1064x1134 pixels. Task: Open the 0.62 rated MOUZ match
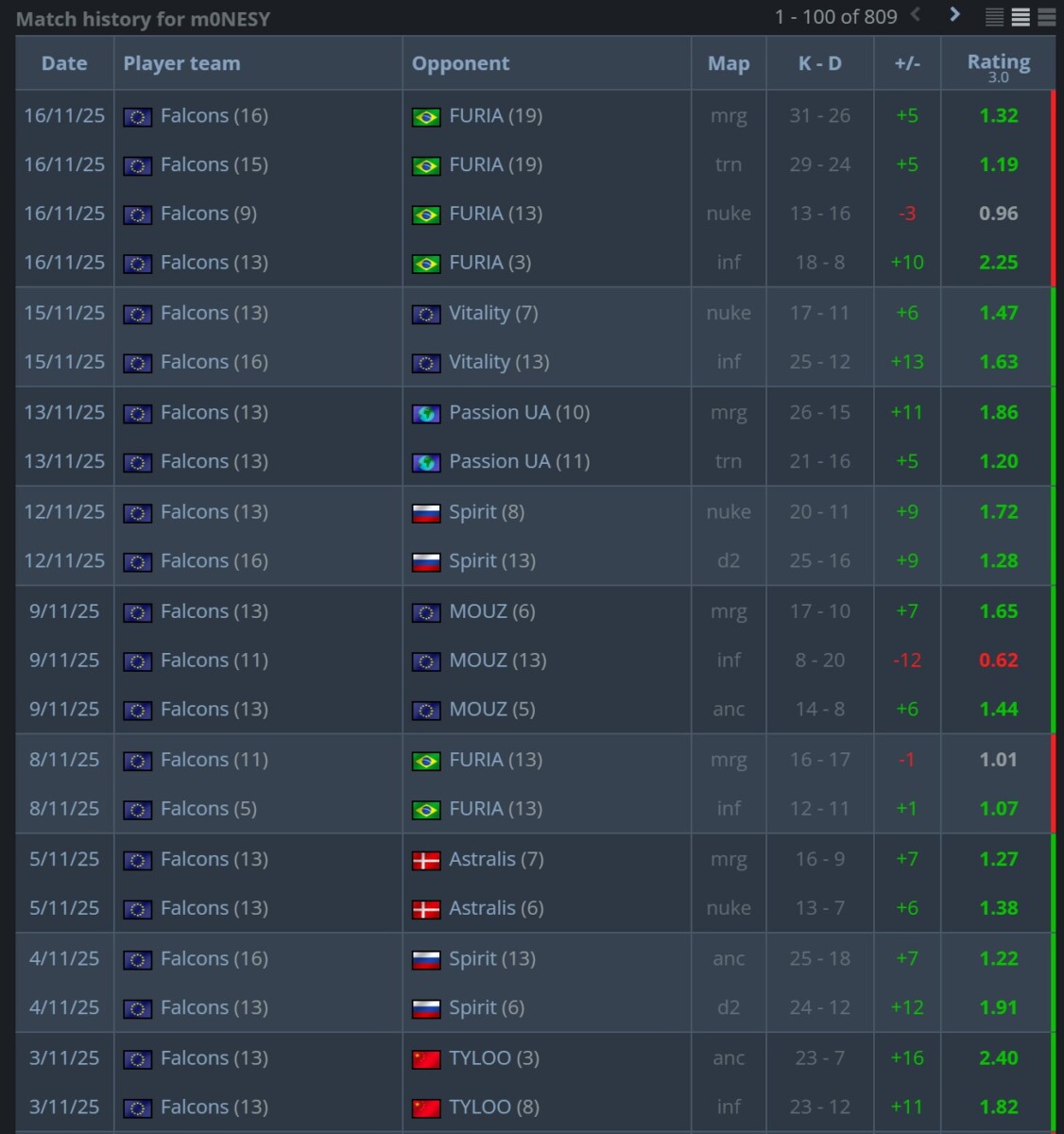pos(998,661)
